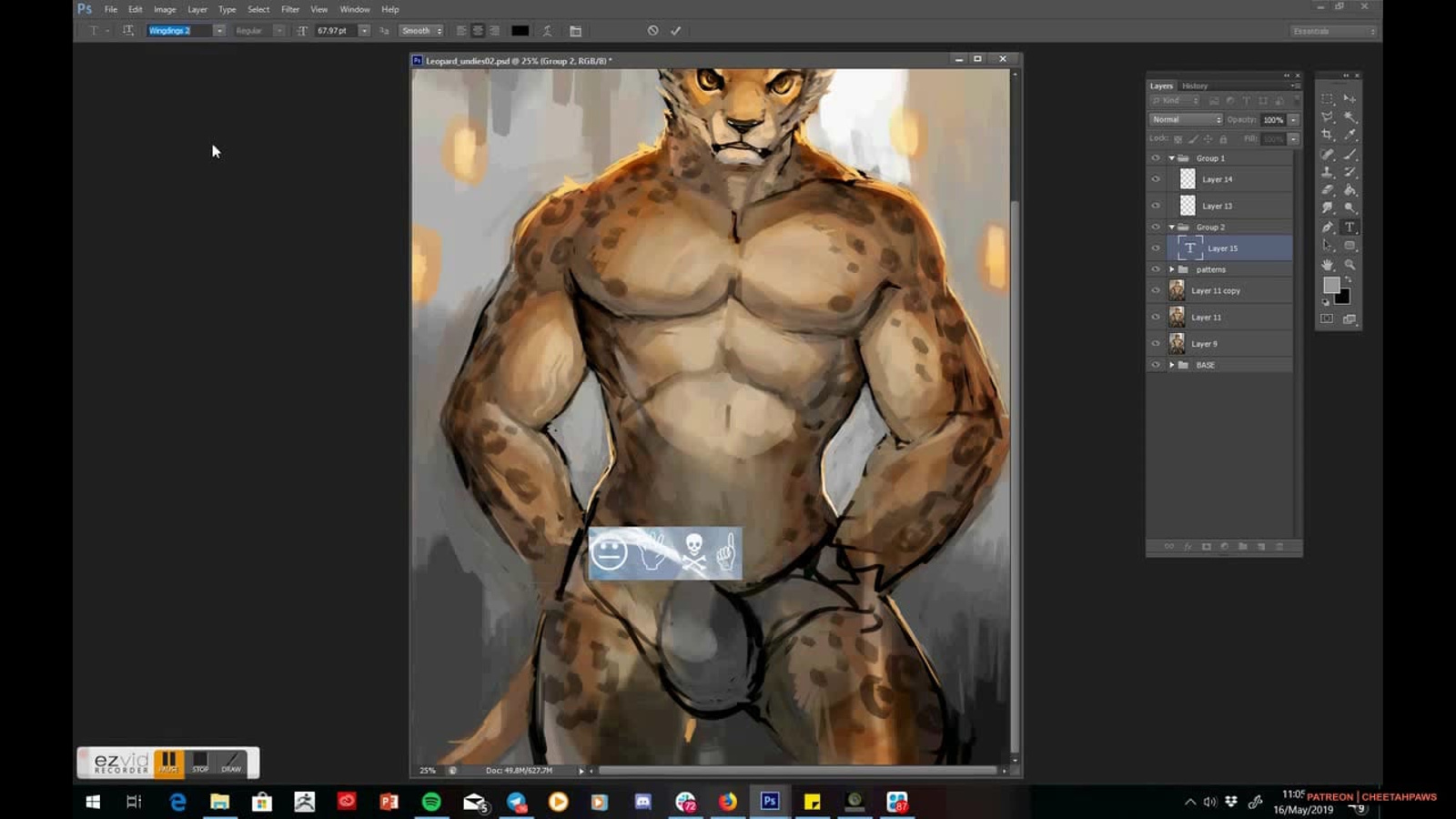Change screen mode in toolbox
The width and height of the screenshot is (1456, 819).
(x=1350, y=318)
